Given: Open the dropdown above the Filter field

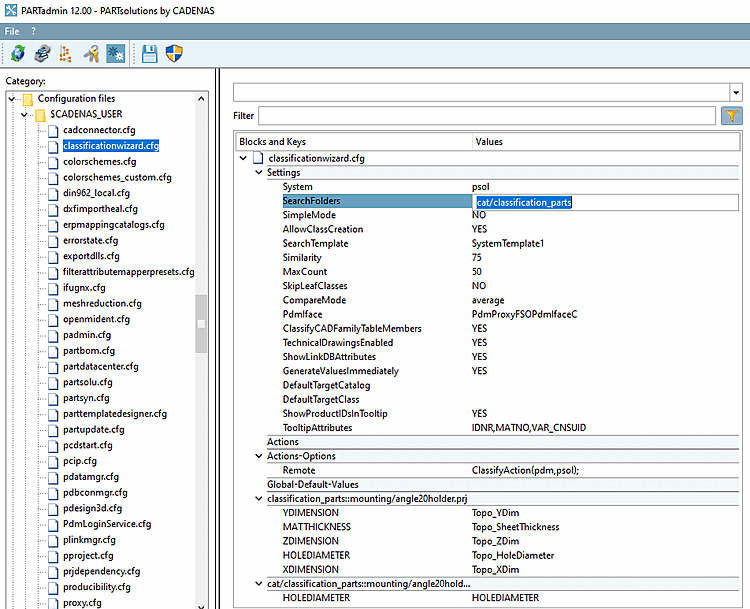Looking at the screenshot, I should tap(736, 92).
